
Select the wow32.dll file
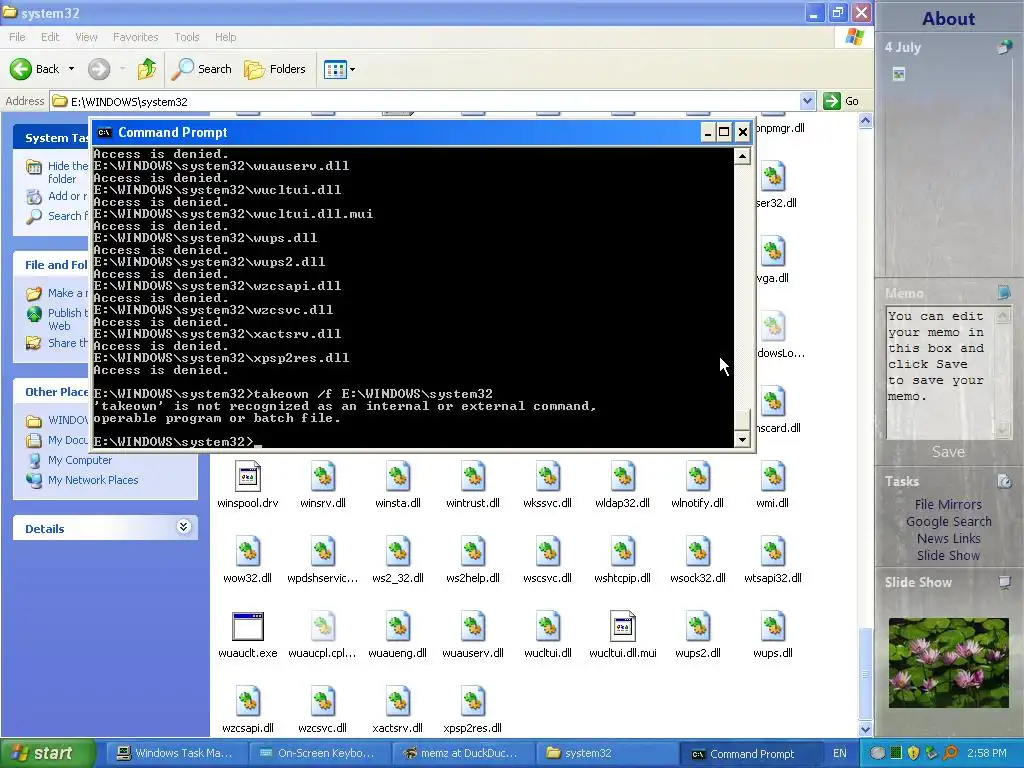tap(248, 552)
